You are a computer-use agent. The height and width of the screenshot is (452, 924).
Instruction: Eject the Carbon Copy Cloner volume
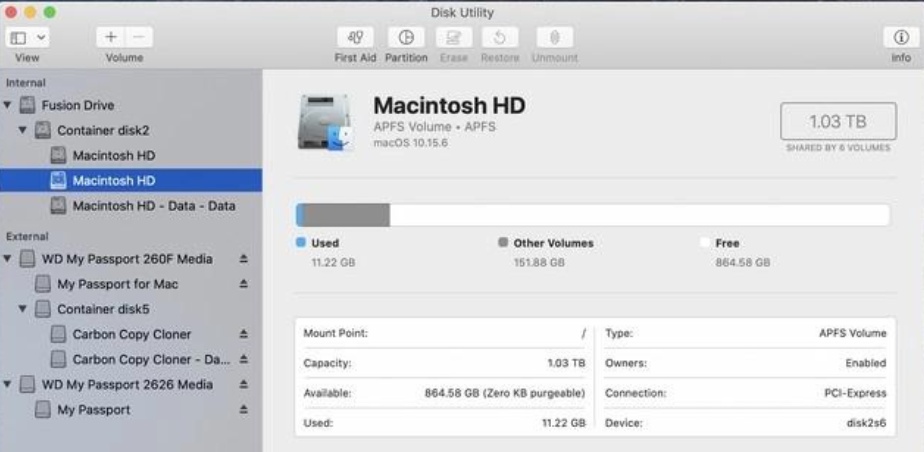(243, 334)
